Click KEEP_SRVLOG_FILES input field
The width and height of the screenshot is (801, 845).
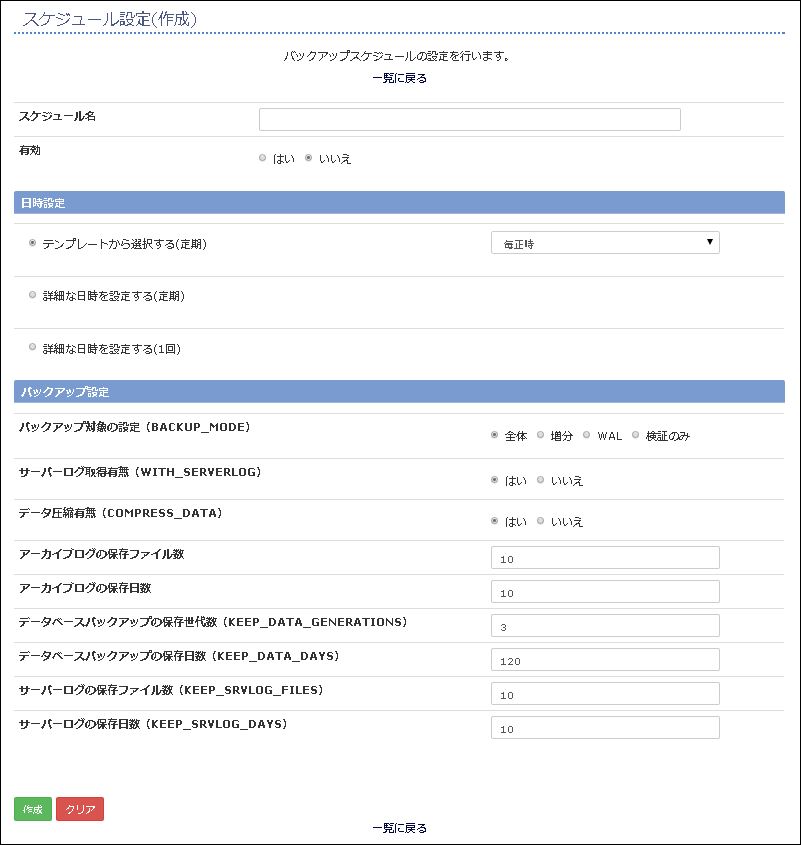[x=605, y=693]
